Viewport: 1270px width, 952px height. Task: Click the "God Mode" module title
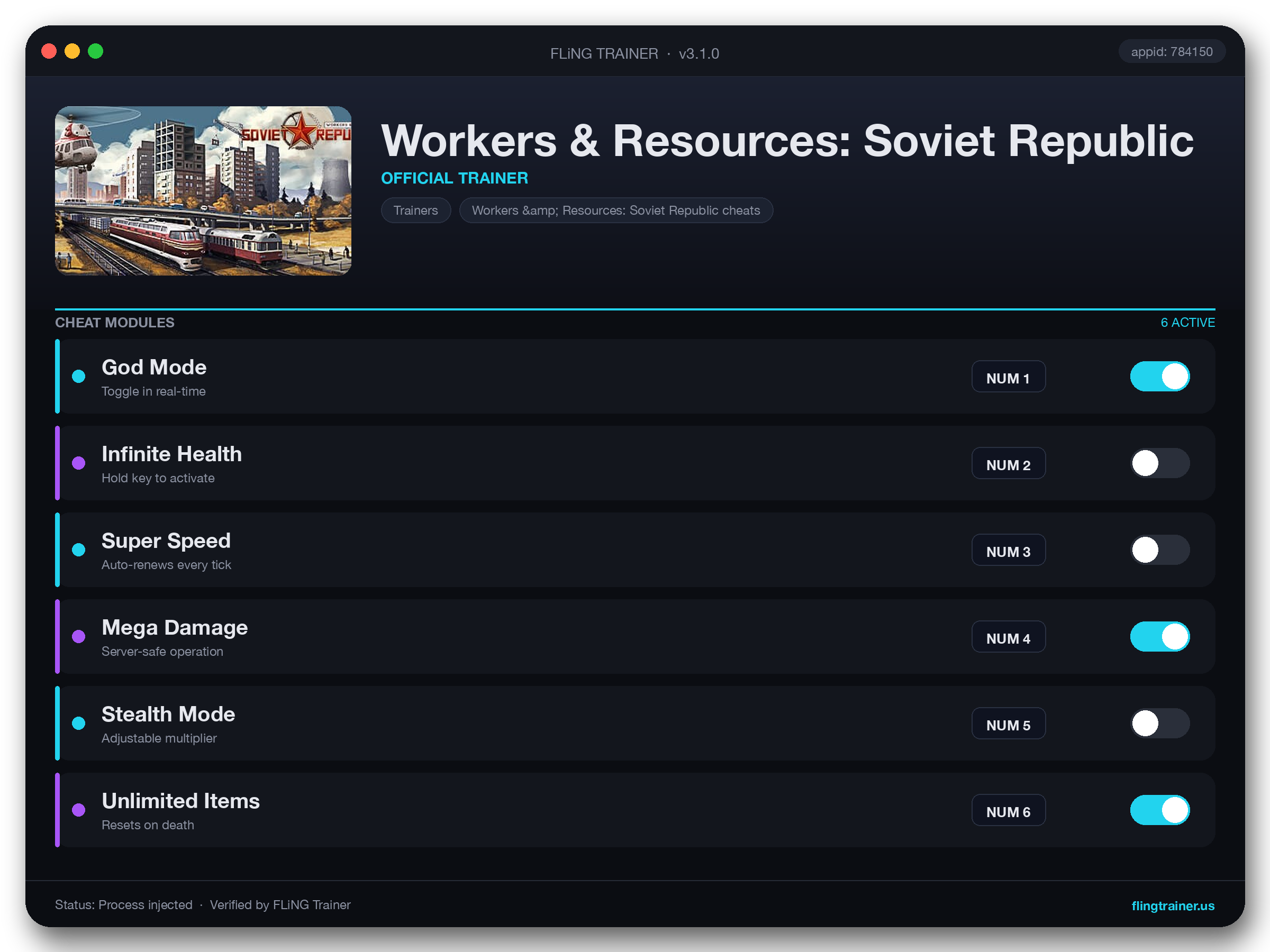(154, 367)
